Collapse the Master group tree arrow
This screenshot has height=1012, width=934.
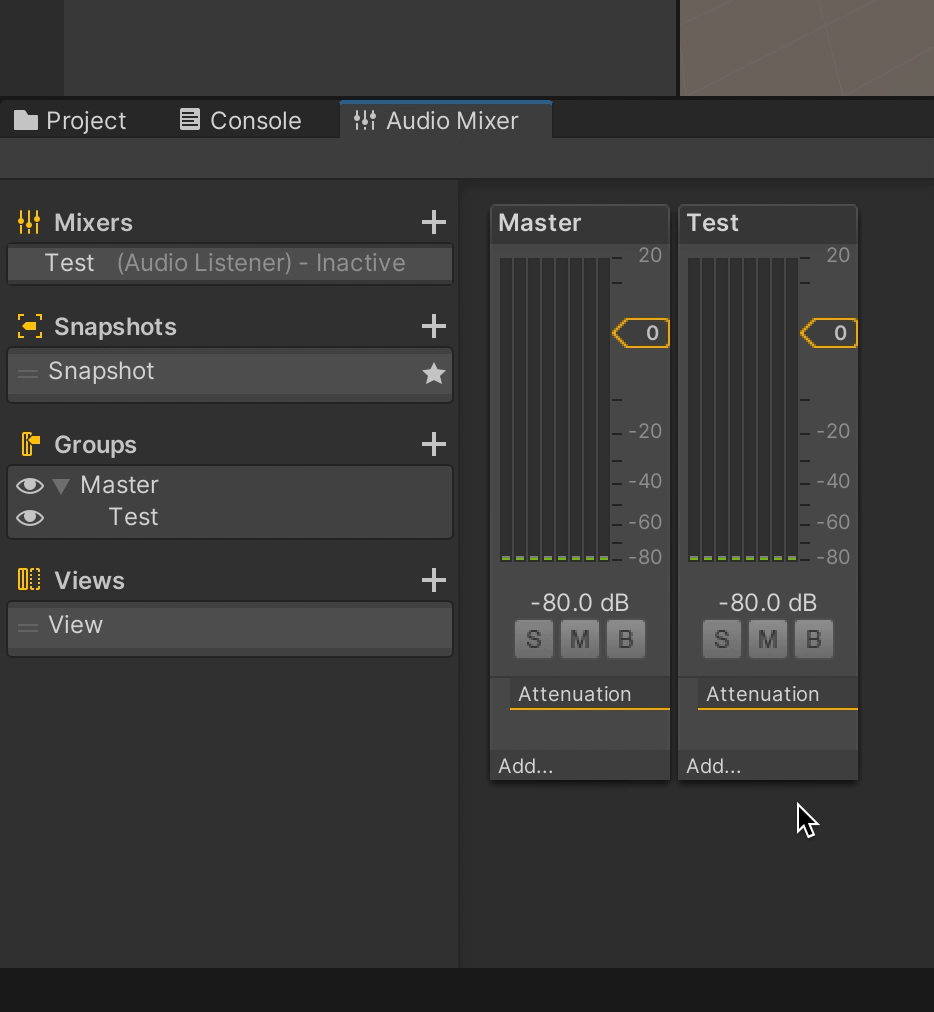(61, 486)
